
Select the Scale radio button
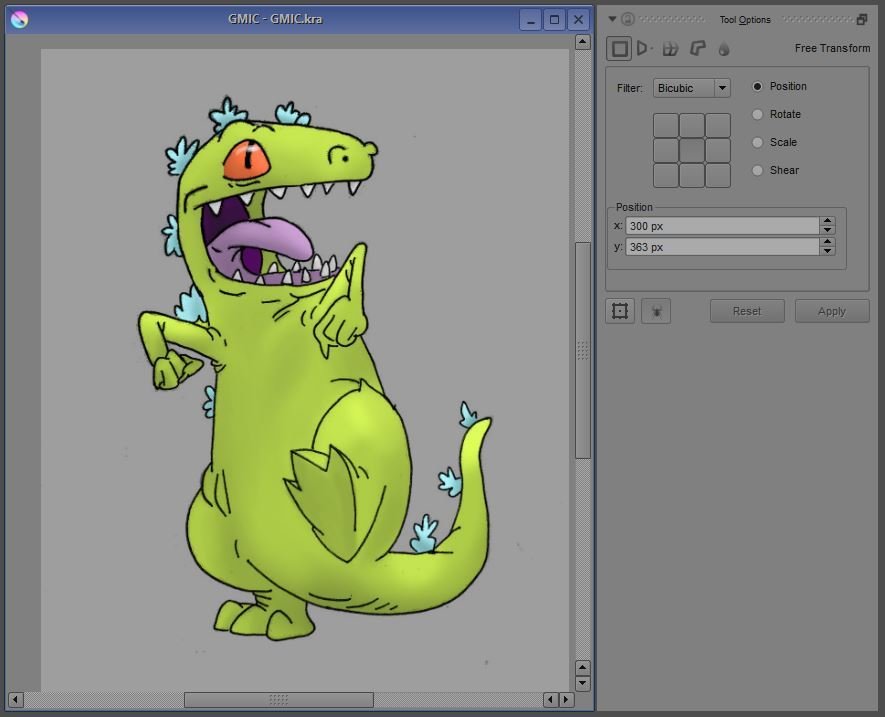click(757, 142)
